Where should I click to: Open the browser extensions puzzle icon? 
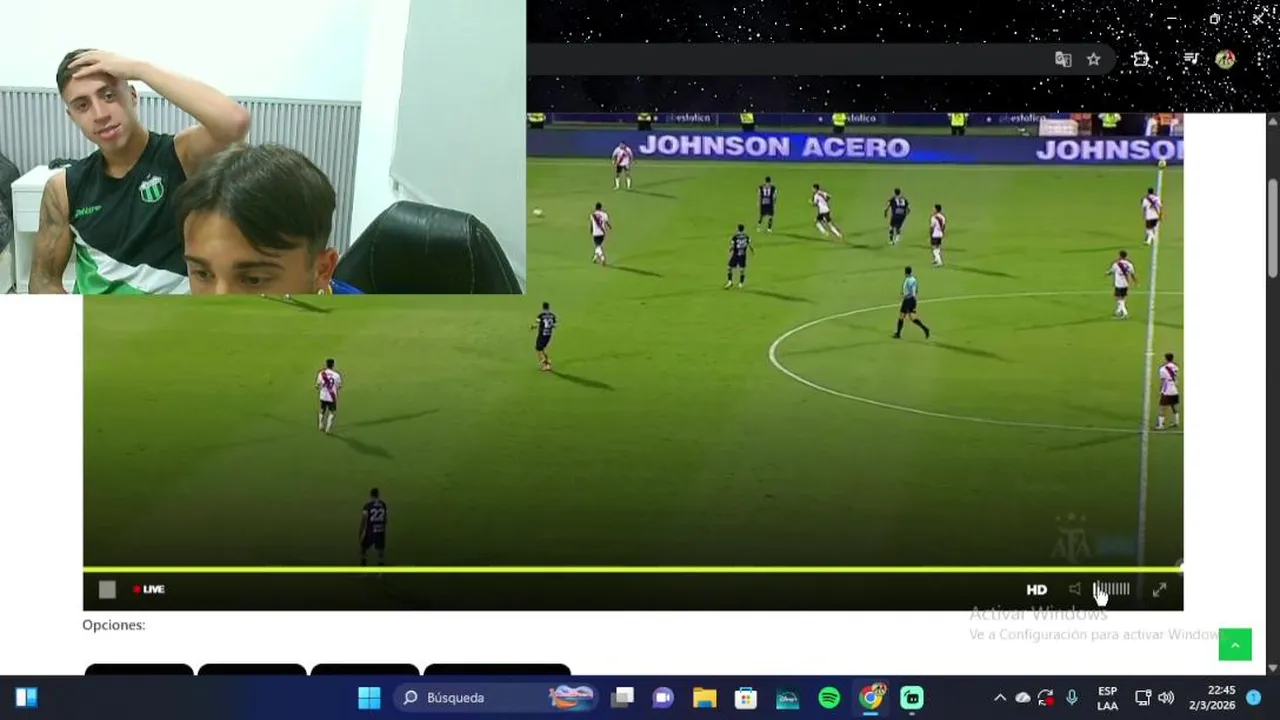tap(1141, 59)
